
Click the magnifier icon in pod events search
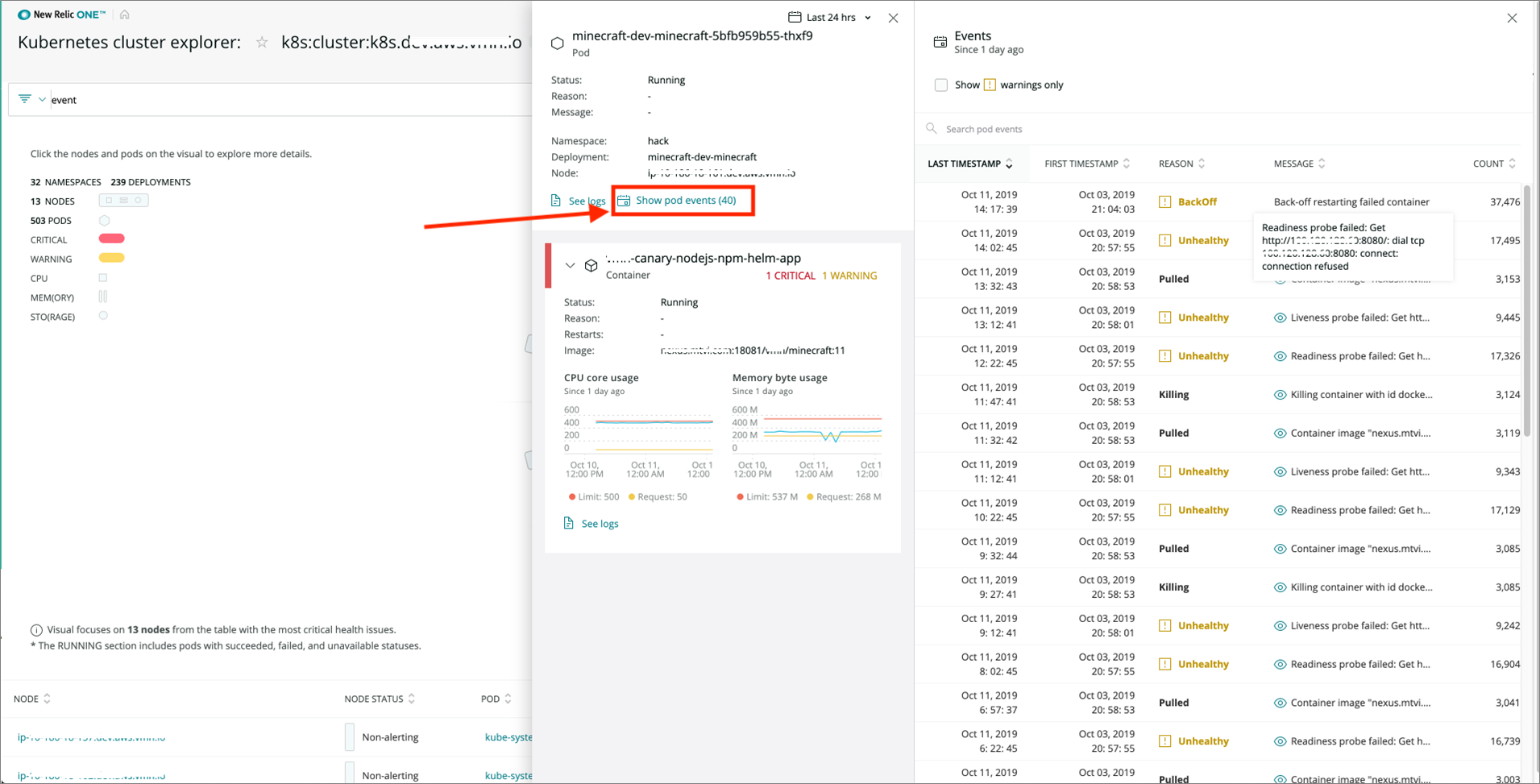click(x=932, y=129)
